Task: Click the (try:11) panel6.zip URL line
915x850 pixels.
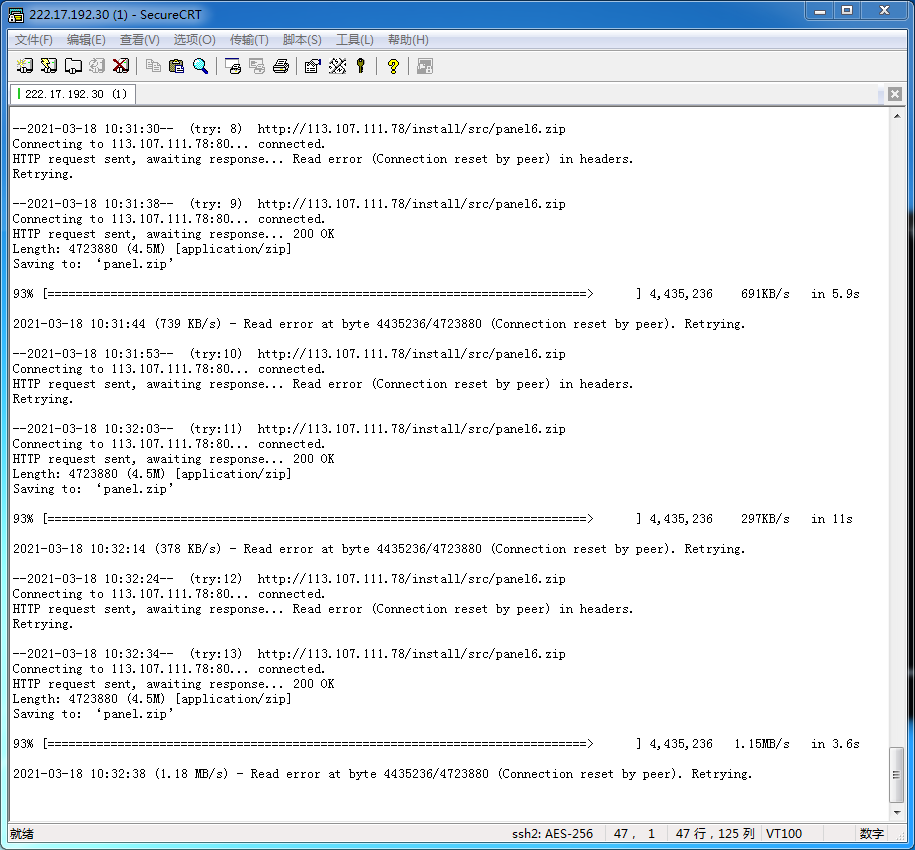Action: click(289, 429)
